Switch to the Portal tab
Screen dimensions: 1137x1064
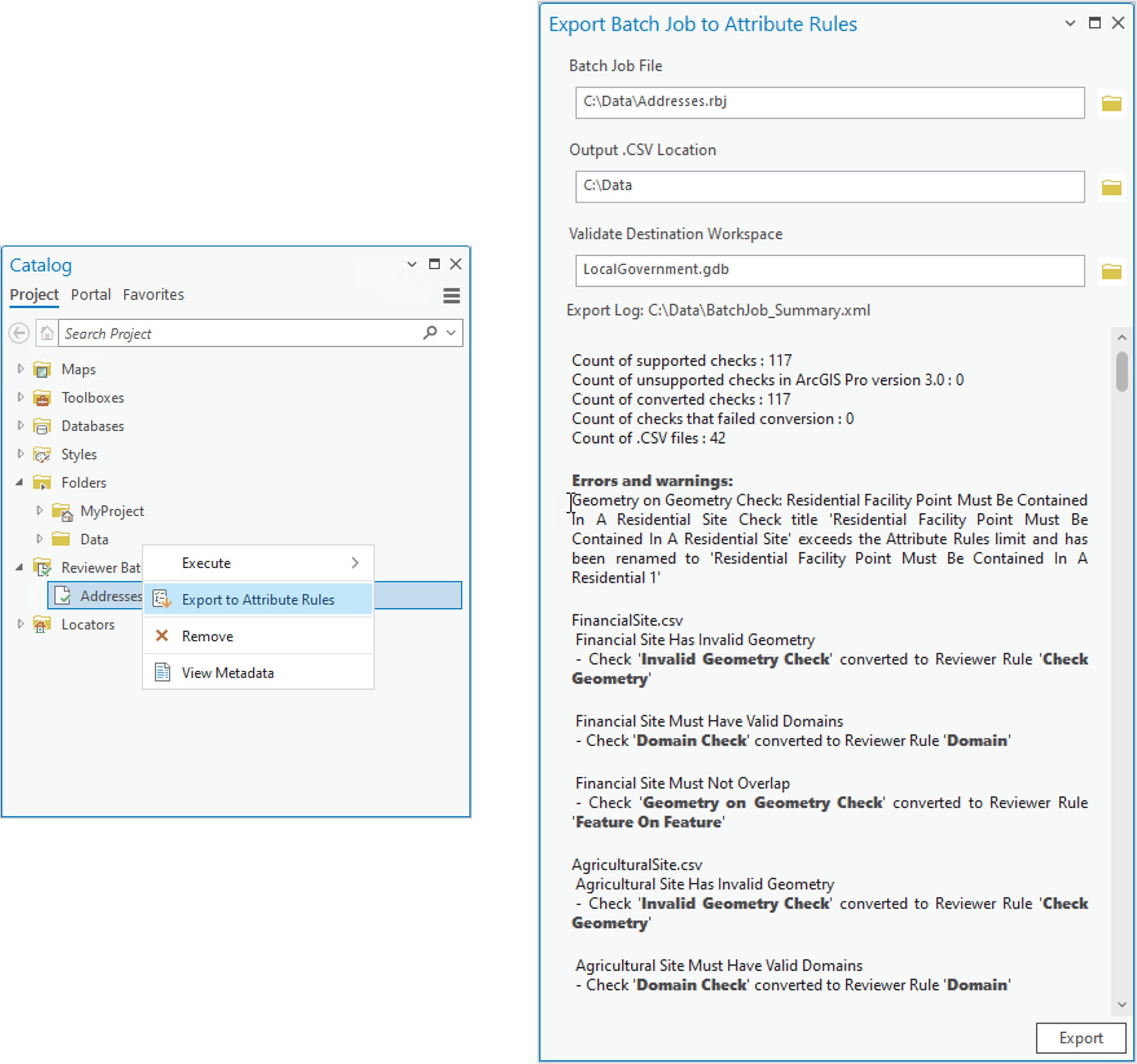90,295
